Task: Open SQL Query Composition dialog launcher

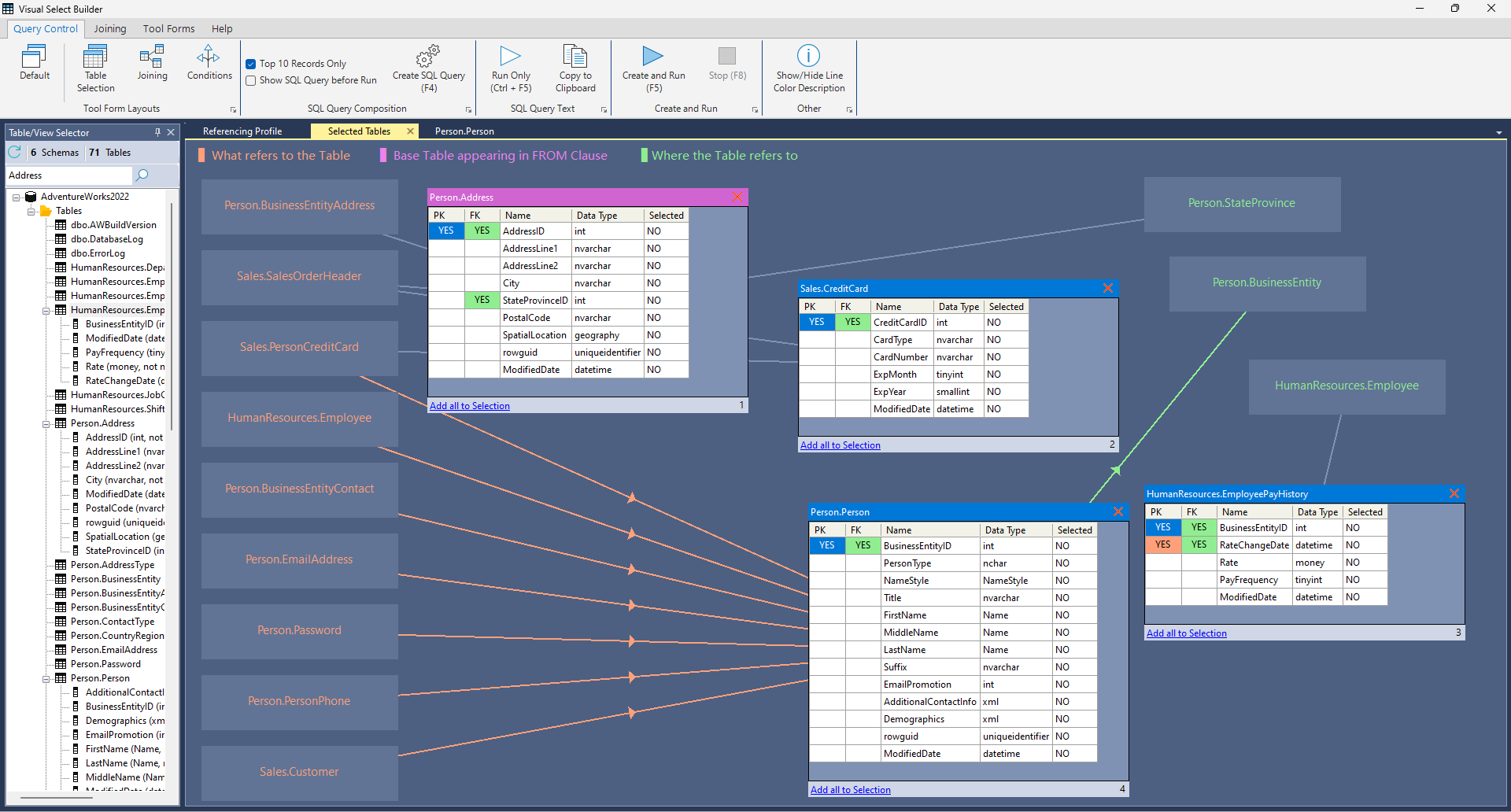Action: [469, 109]
